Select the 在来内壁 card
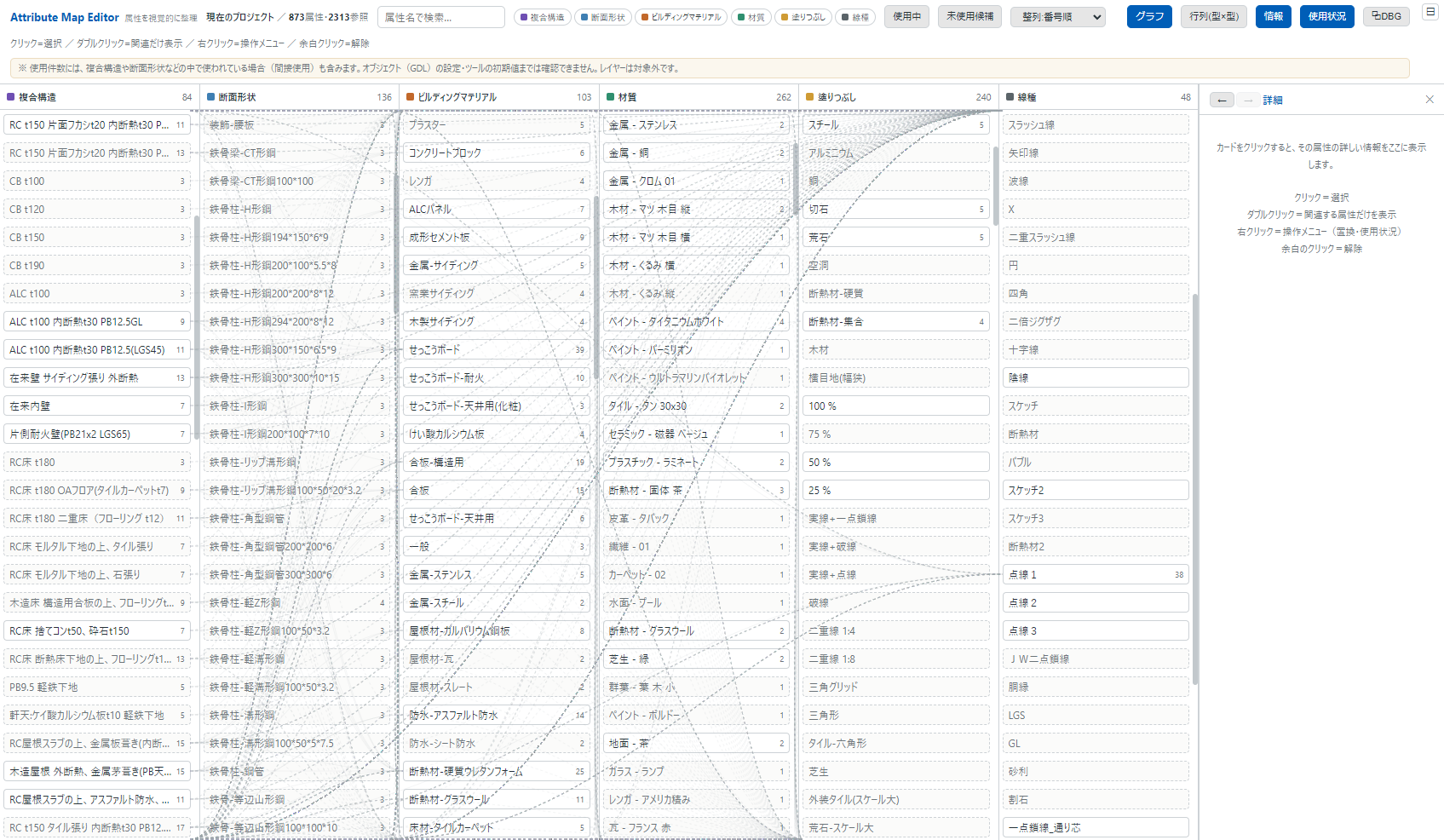 pyautogui.click(x=97, y=406)
